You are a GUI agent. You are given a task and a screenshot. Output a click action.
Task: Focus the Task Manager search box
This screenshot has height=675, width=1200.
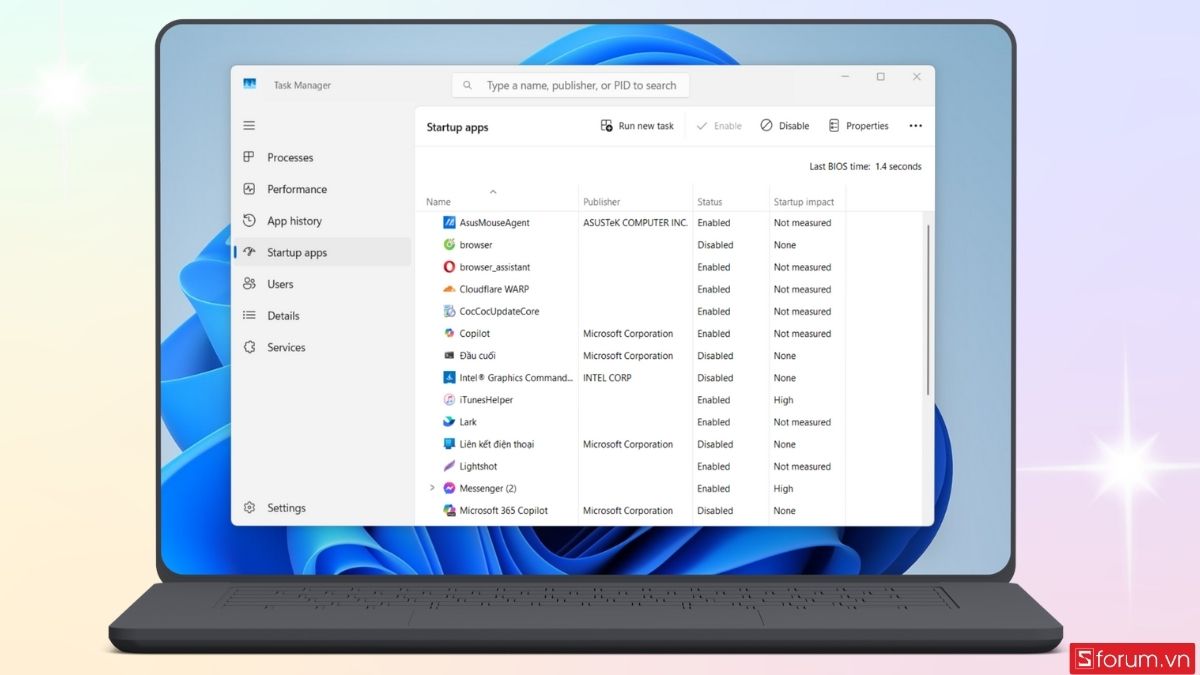pos(571,85)
